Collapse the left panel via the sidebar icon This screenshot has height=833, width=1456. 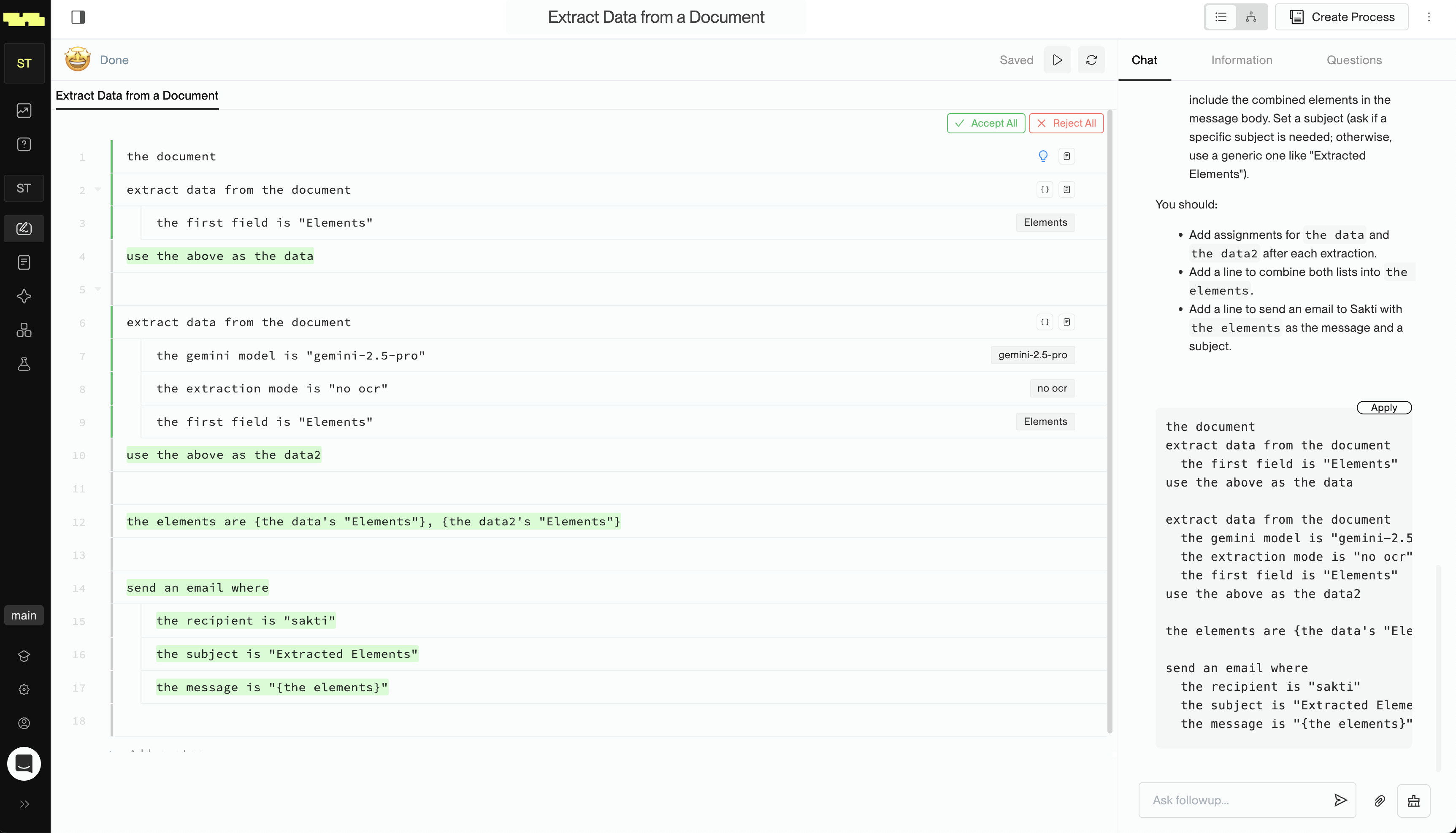[78, 16]
